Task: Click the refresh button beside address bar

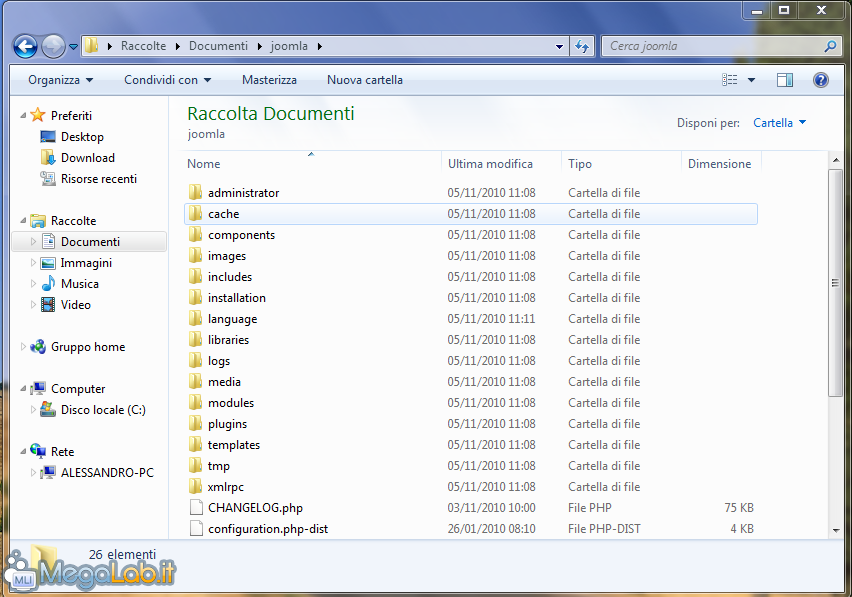Action: click(x=582, y=46)
